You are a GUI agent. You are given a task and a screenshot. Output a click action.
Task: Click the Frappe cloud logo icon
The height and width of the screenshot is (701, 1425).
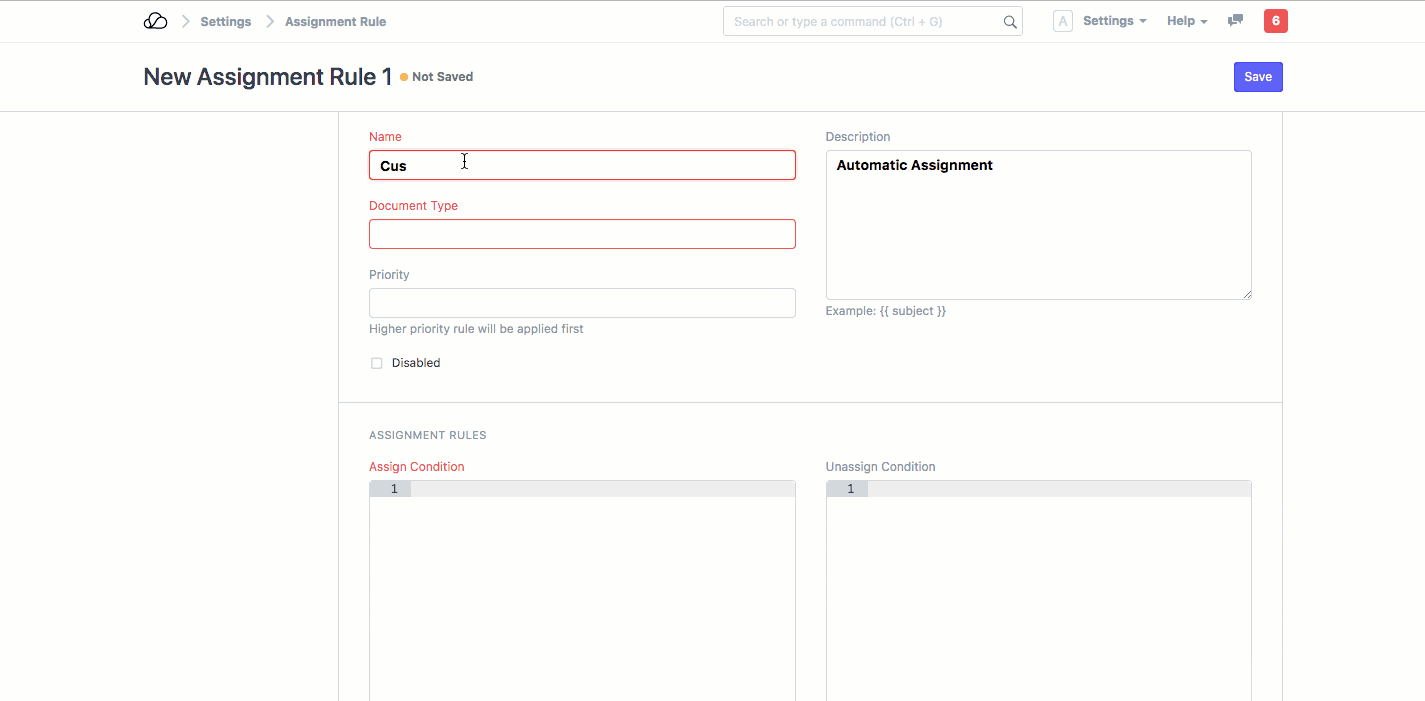coord(155,21)
